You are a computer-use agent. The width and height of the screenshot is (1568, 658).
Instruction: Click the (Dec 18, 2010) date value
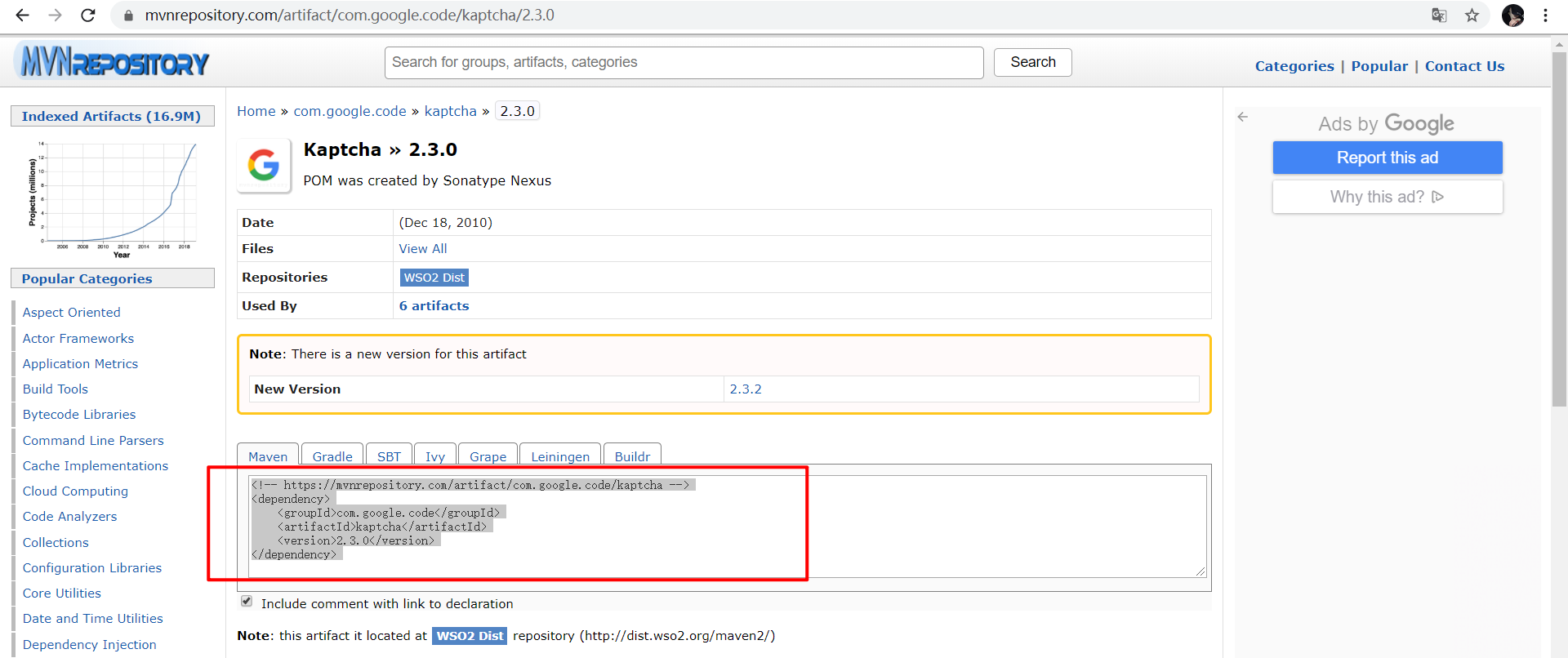pyautogui.click(x=445, y=222)
